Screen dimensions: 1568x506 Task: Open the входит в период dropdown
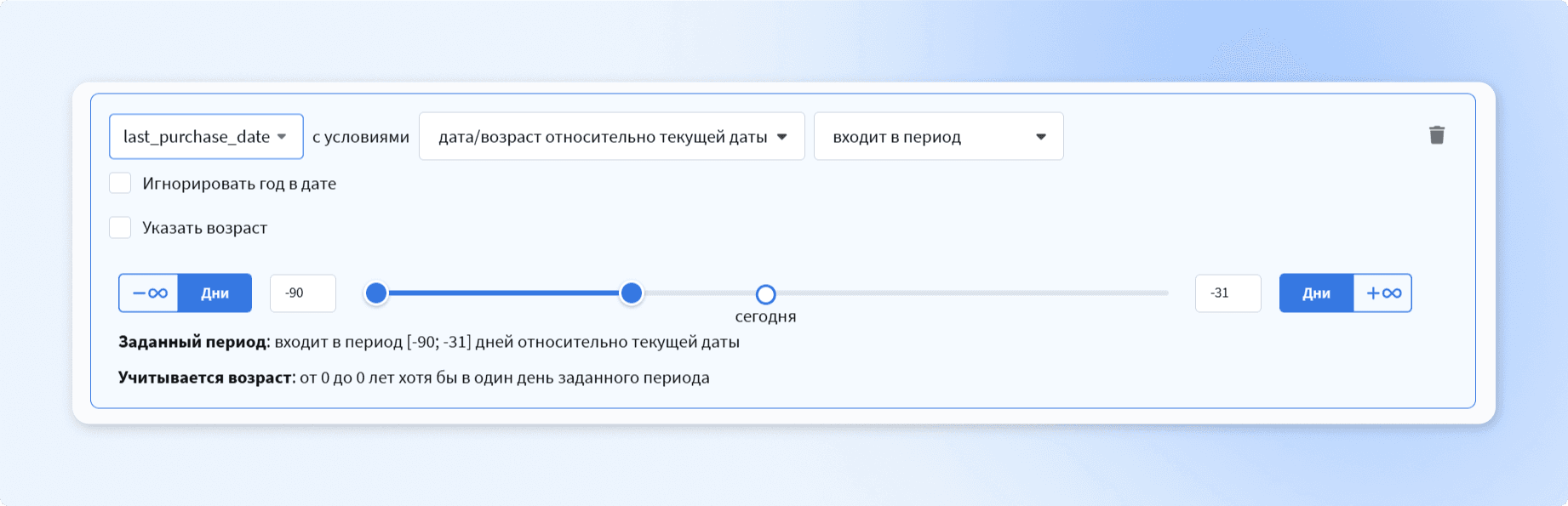[938, 136]
